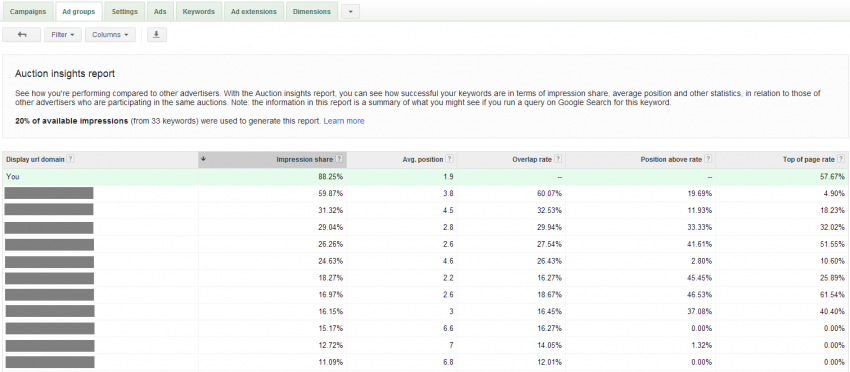Screen dimensions: 850x372
Task: Click the 37.08% position above rate cell
Action: point(699,312)
